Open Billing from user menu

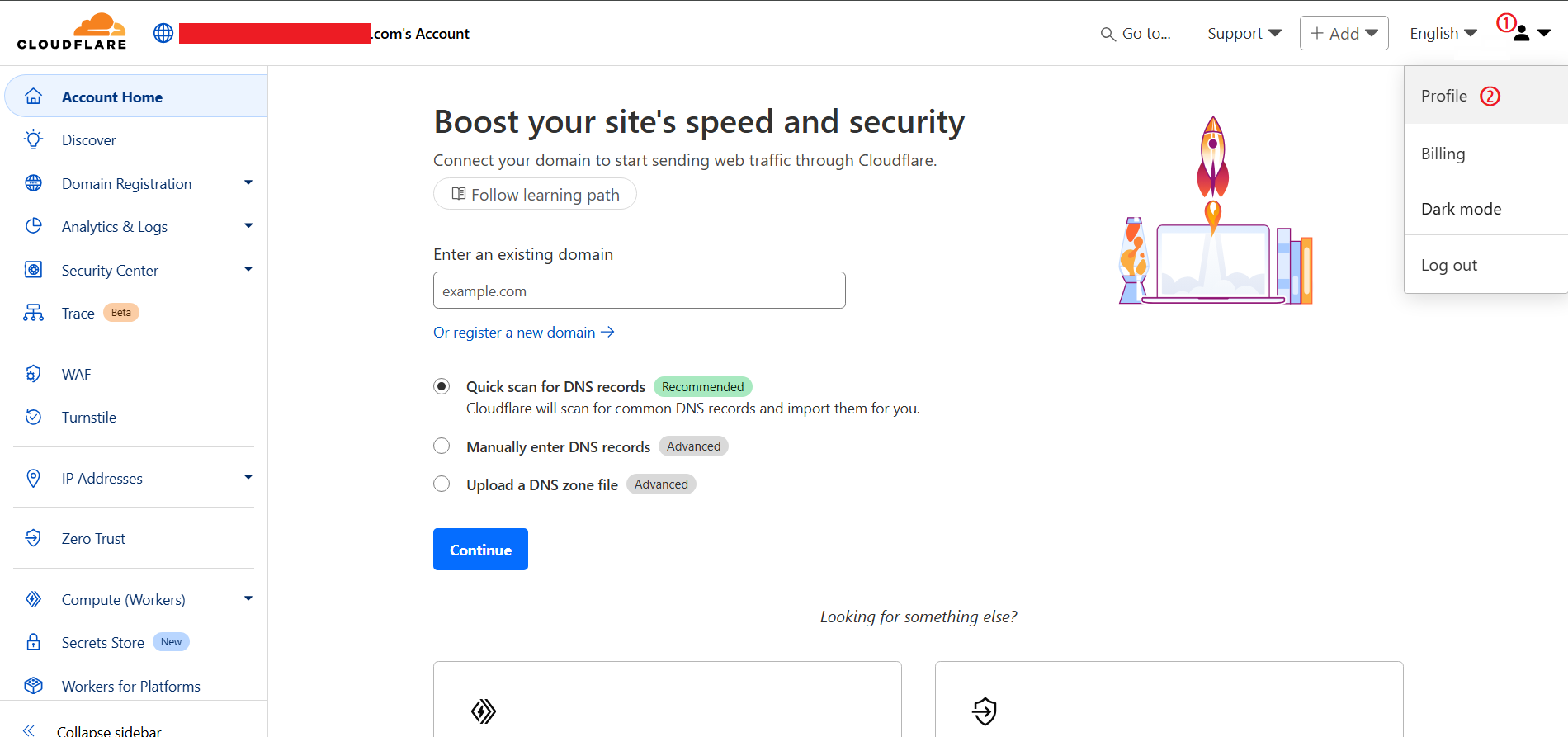pyautogui.click(x=1485, y=154)
